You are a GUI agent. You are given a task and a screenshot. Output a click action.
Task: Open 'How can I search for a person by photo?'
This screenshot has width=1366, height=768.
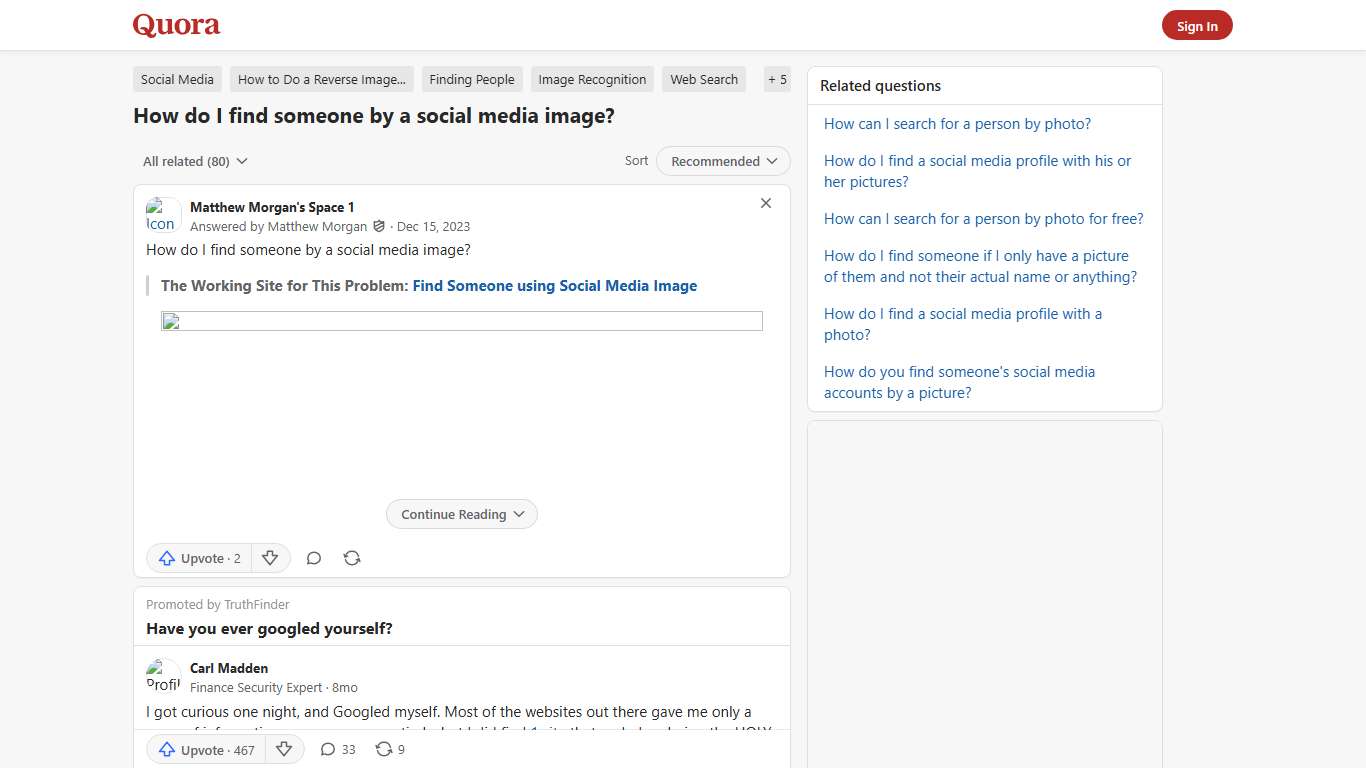point(956,123)
